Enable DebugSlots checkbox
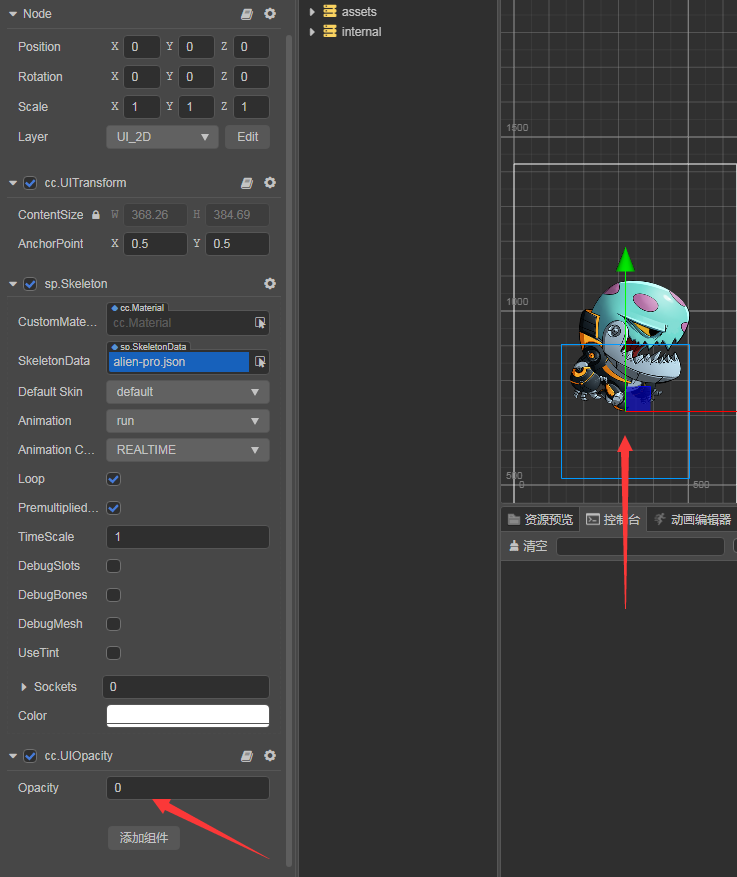The height and width of the screenshot is (877, 737). pyautogui.click(x=114, y=566)
